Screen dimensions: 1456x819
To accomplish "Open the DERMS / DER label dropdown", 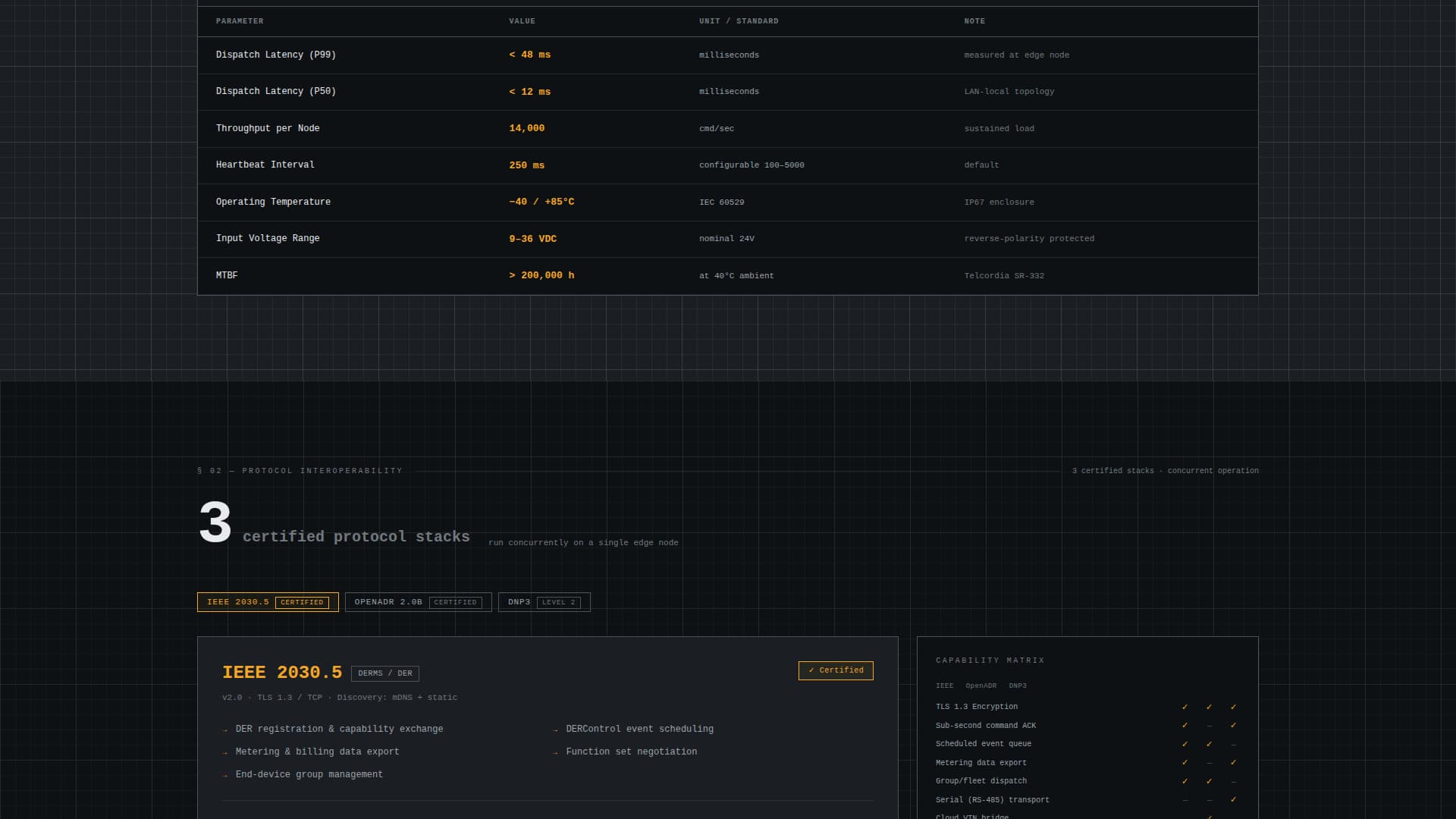I will (x=385, y=673).
